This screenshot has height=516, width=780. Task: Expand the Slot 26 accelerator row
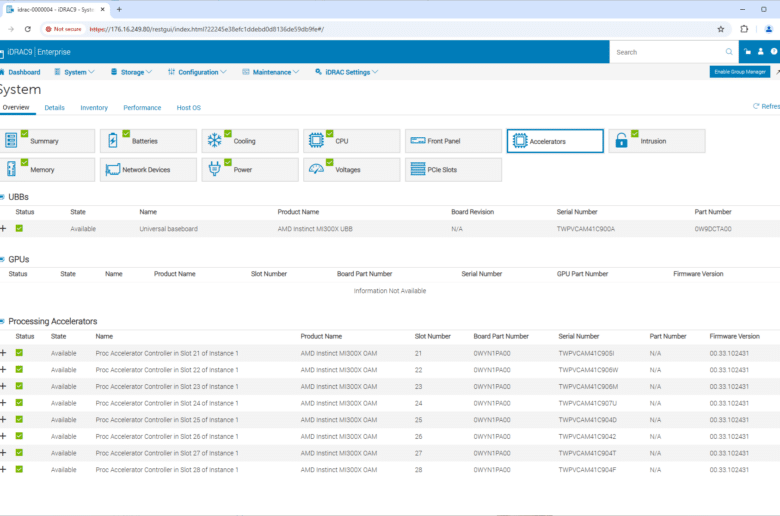3,436
